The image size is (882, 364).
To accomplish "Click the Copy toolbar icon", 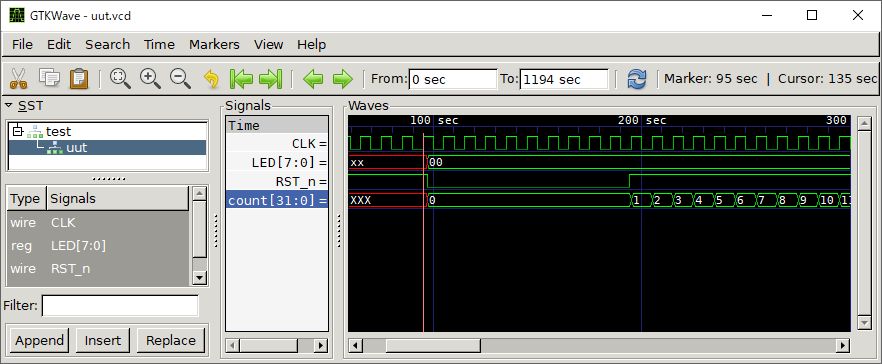I will (49, 79).
